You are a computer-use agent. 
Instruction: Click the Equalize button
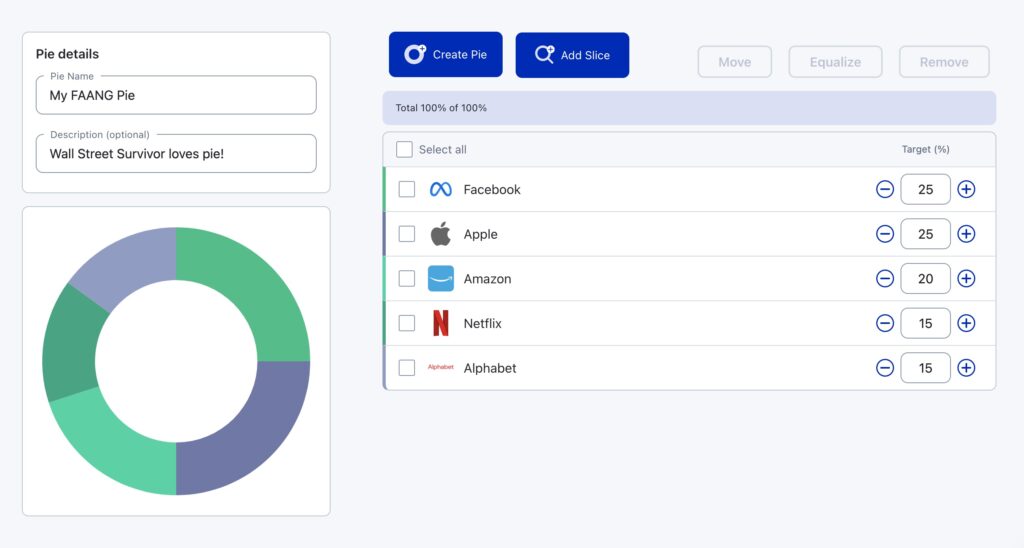835,62
